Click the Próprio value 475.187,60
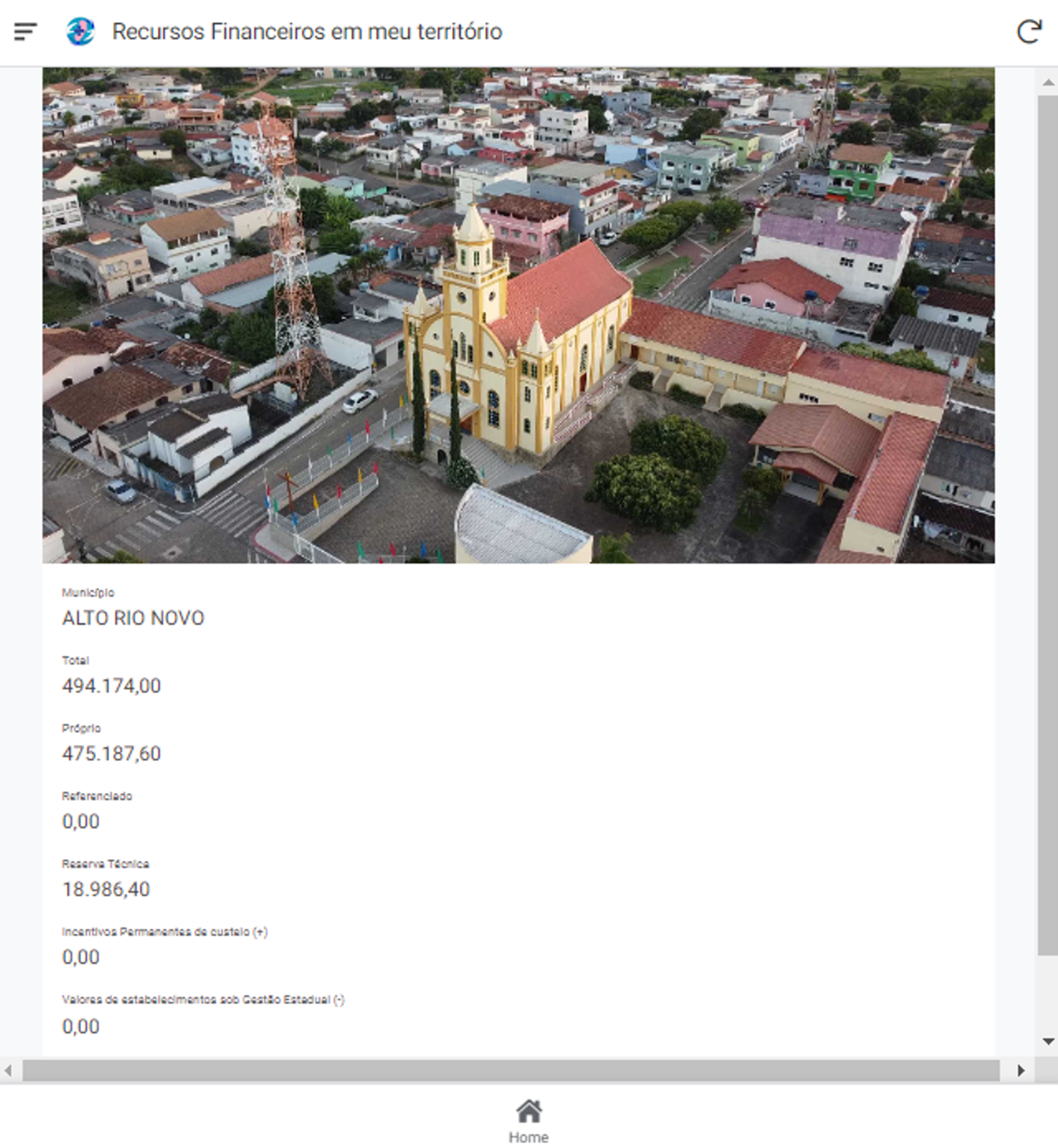Screen dimensions: 1058x1148 (x=111, y=753)
